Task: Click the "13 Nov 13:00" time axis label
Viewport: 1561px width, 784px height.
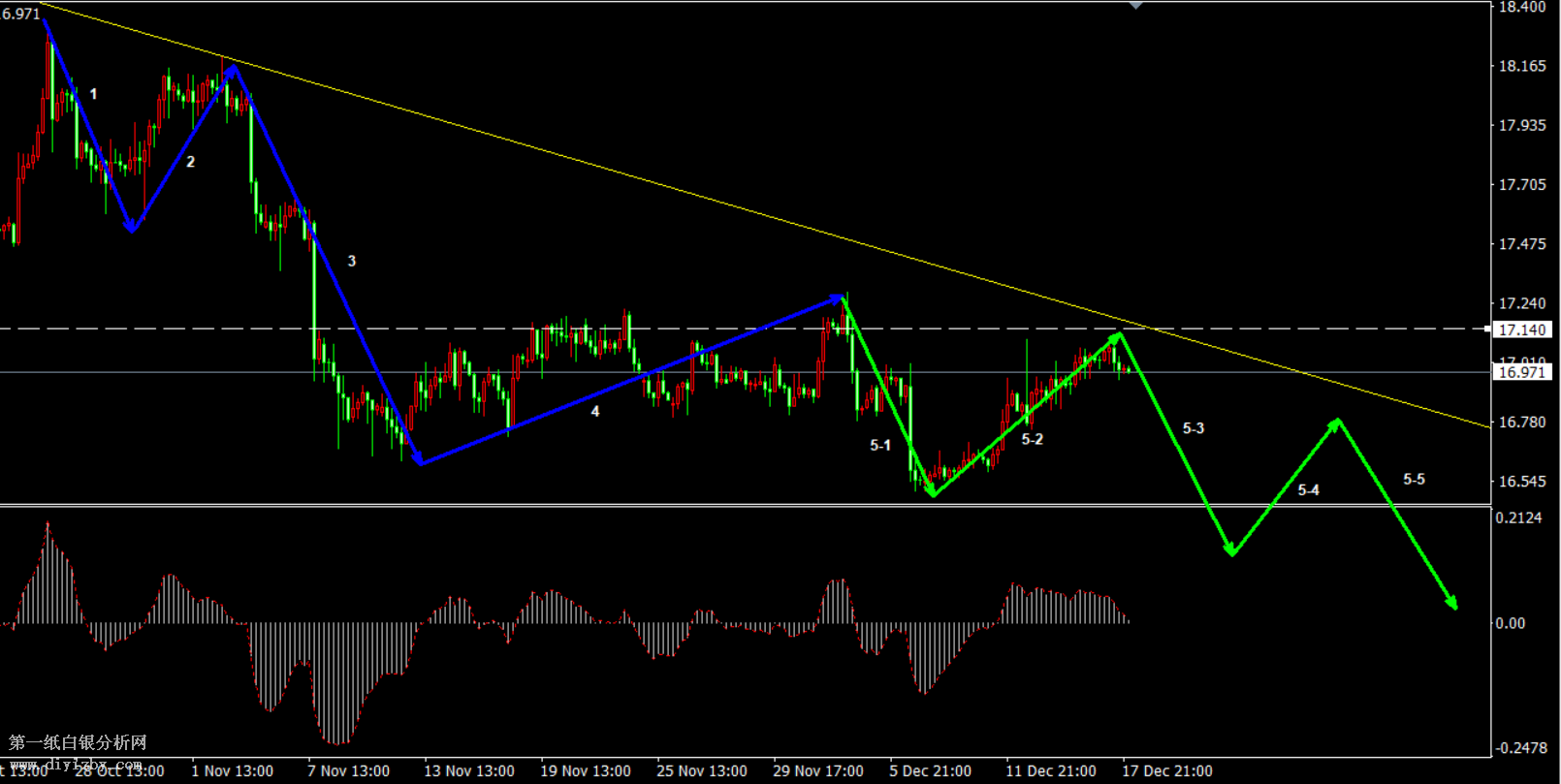Action: [468, 771]
